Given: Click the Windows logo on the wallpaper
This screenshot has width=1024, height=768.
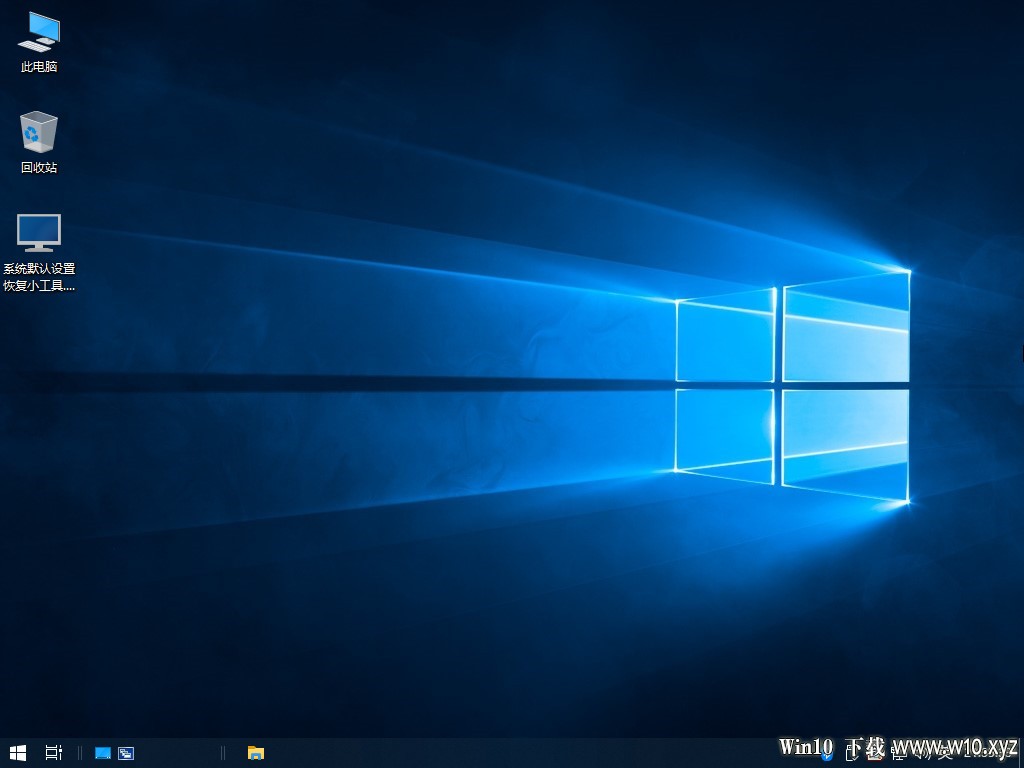Looking at the screenshot, I should tap(792, 384).
